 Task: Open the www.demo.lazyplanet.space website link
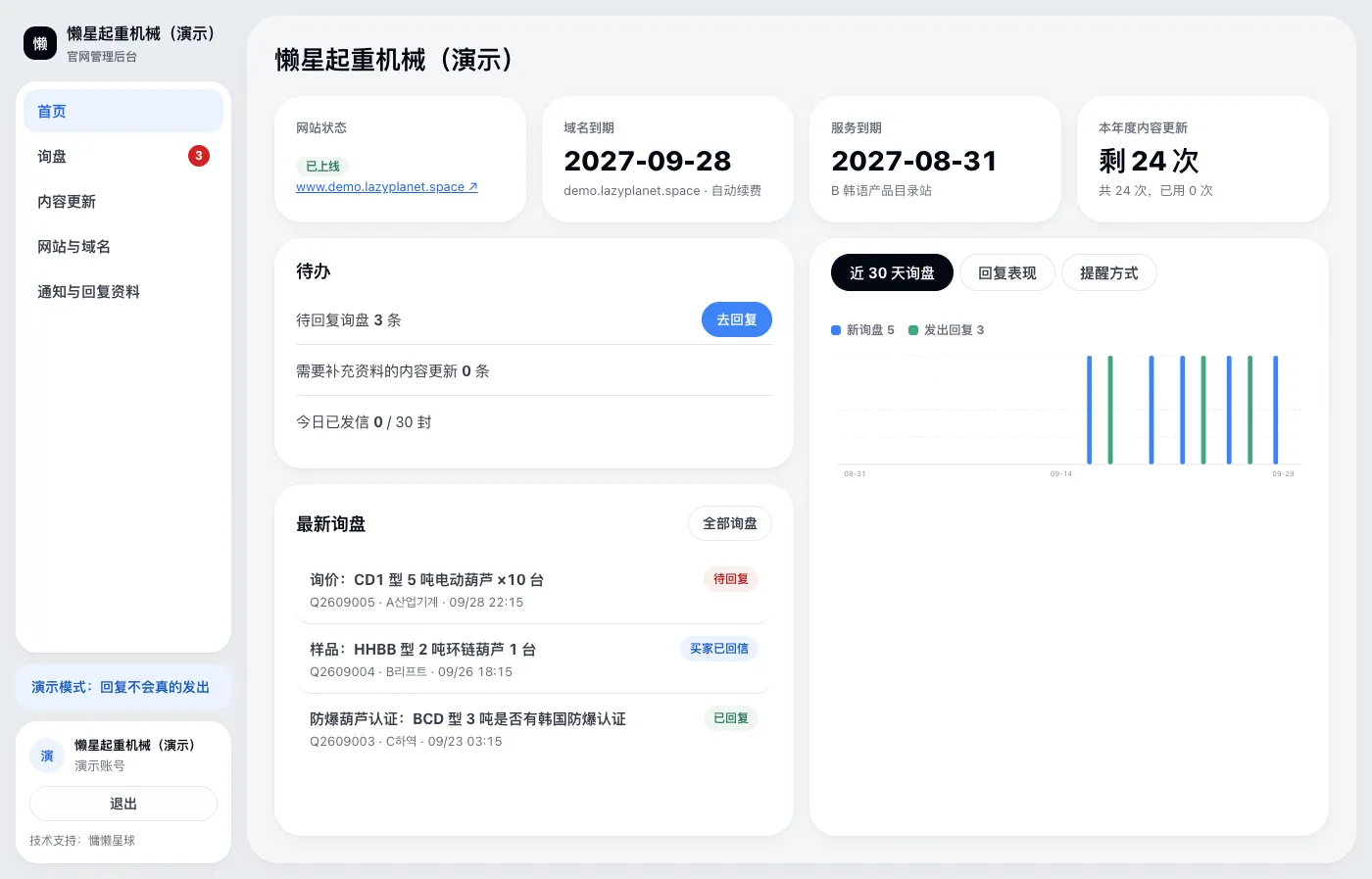point(387,187)
